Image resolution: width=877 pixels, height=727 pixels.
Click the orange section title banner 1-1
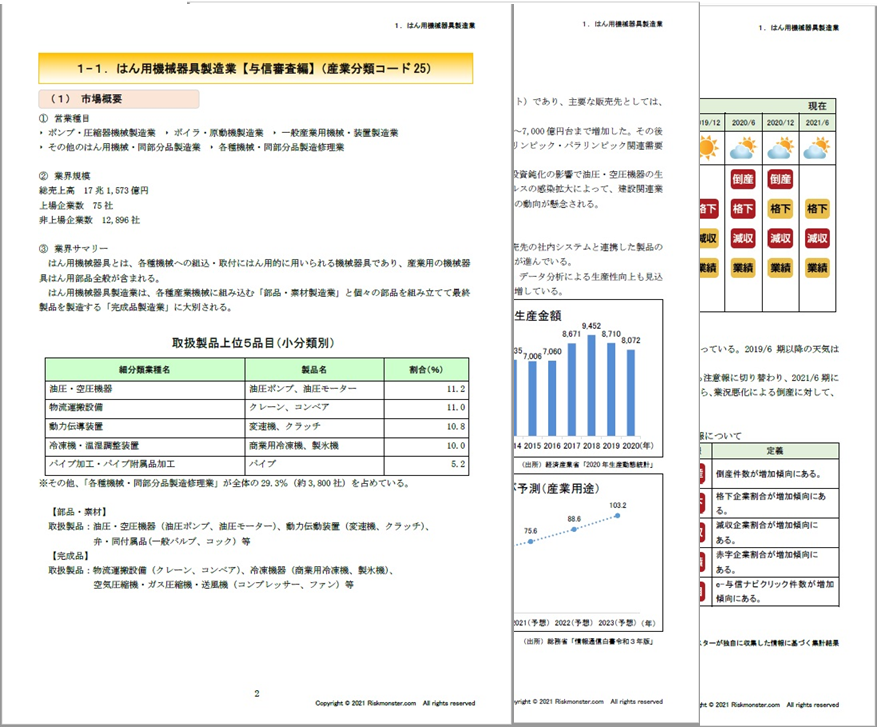255,68
